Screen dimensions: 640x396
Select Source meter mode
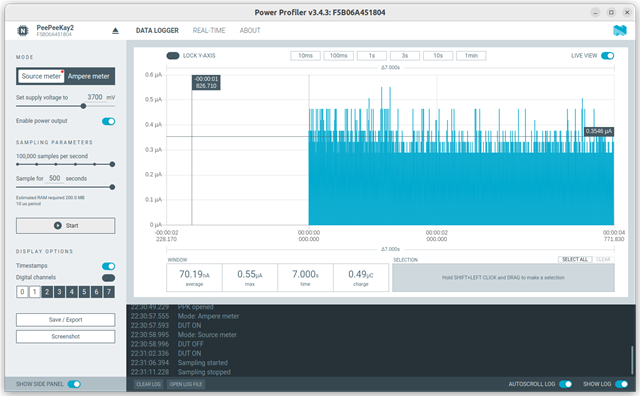pos(41,76)
